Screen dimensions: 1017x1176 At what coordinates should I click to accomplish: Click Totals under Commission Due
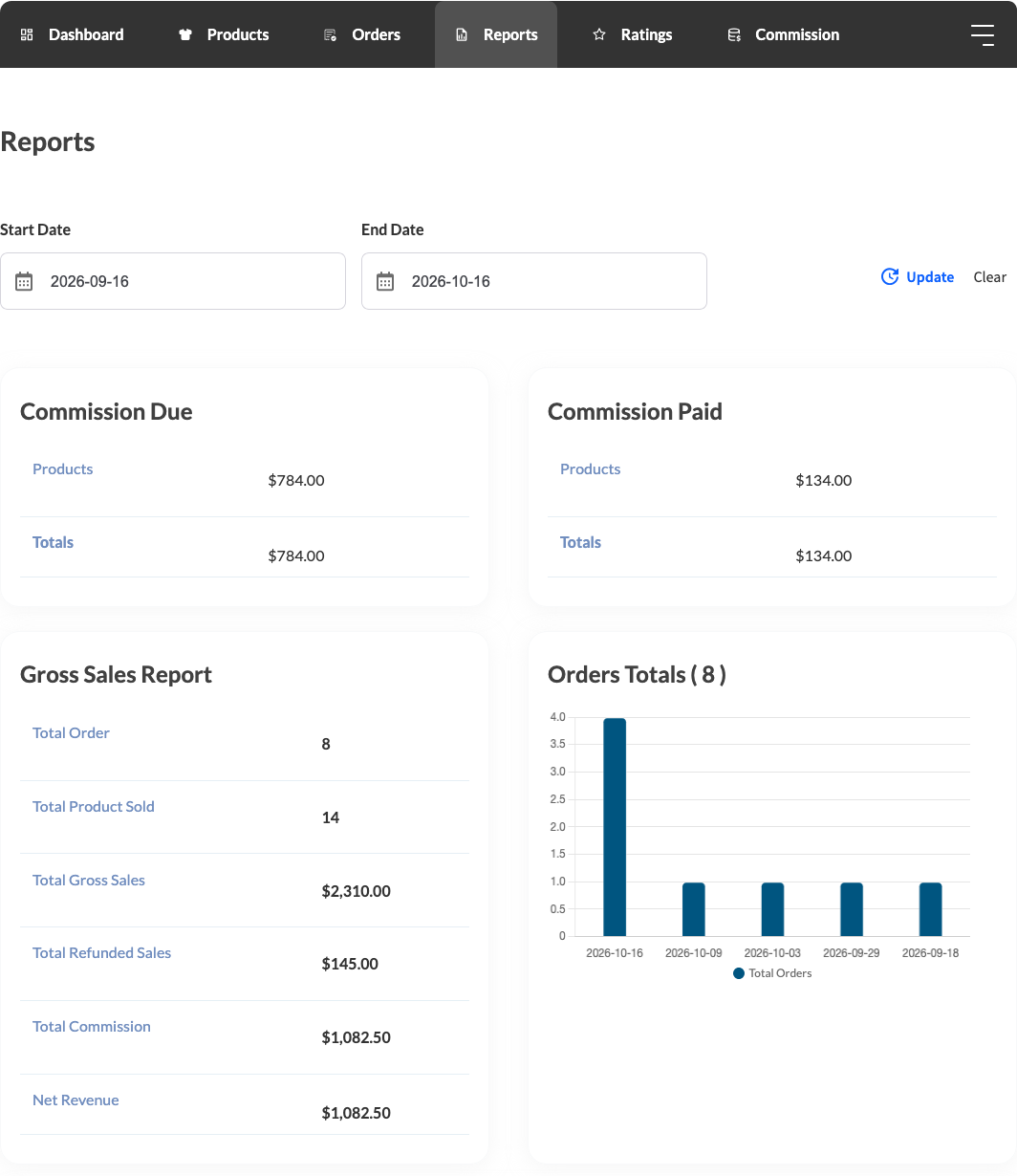coord(53,542)
